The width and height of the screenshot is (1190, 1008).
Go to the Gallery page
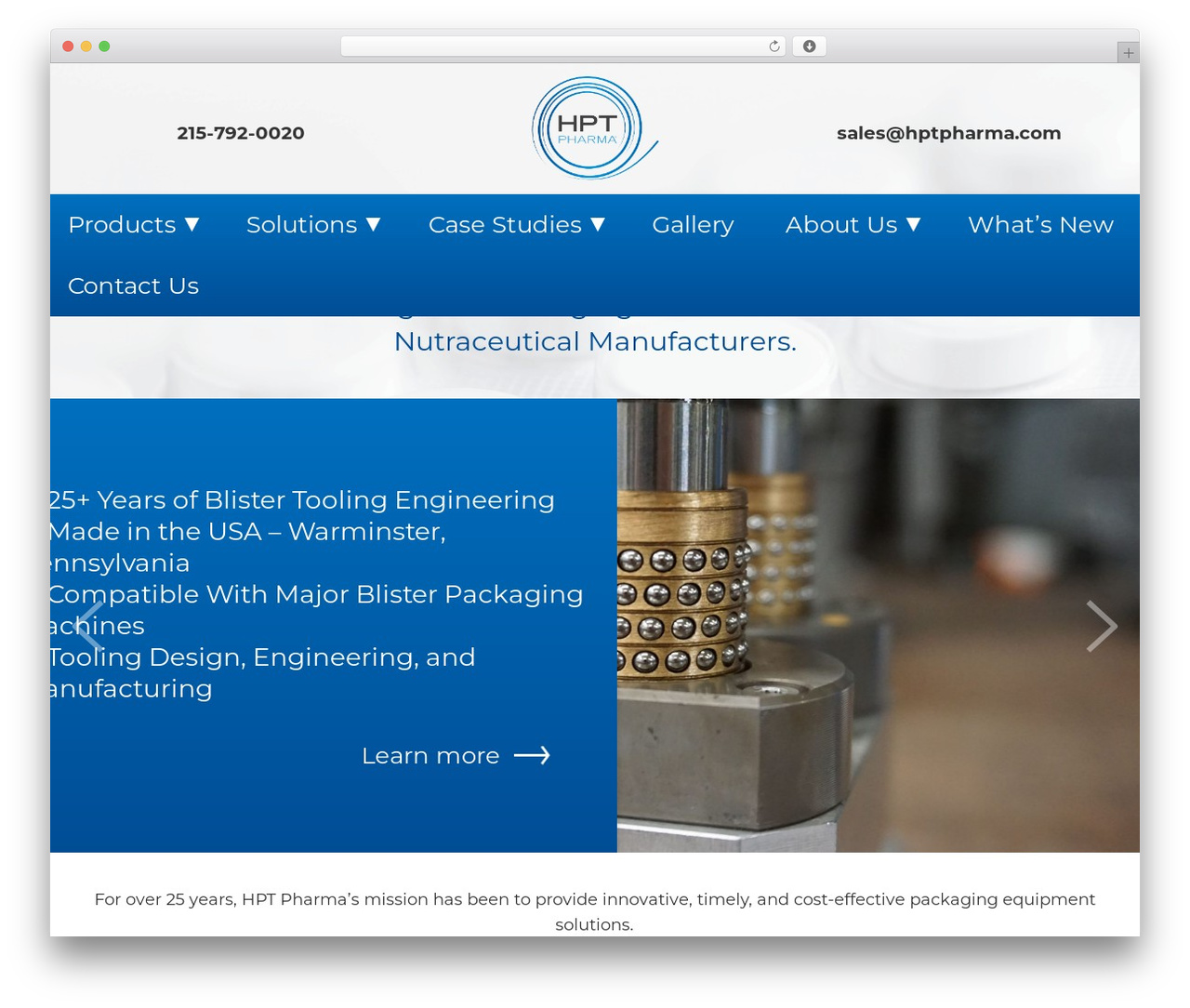[693, 225]
